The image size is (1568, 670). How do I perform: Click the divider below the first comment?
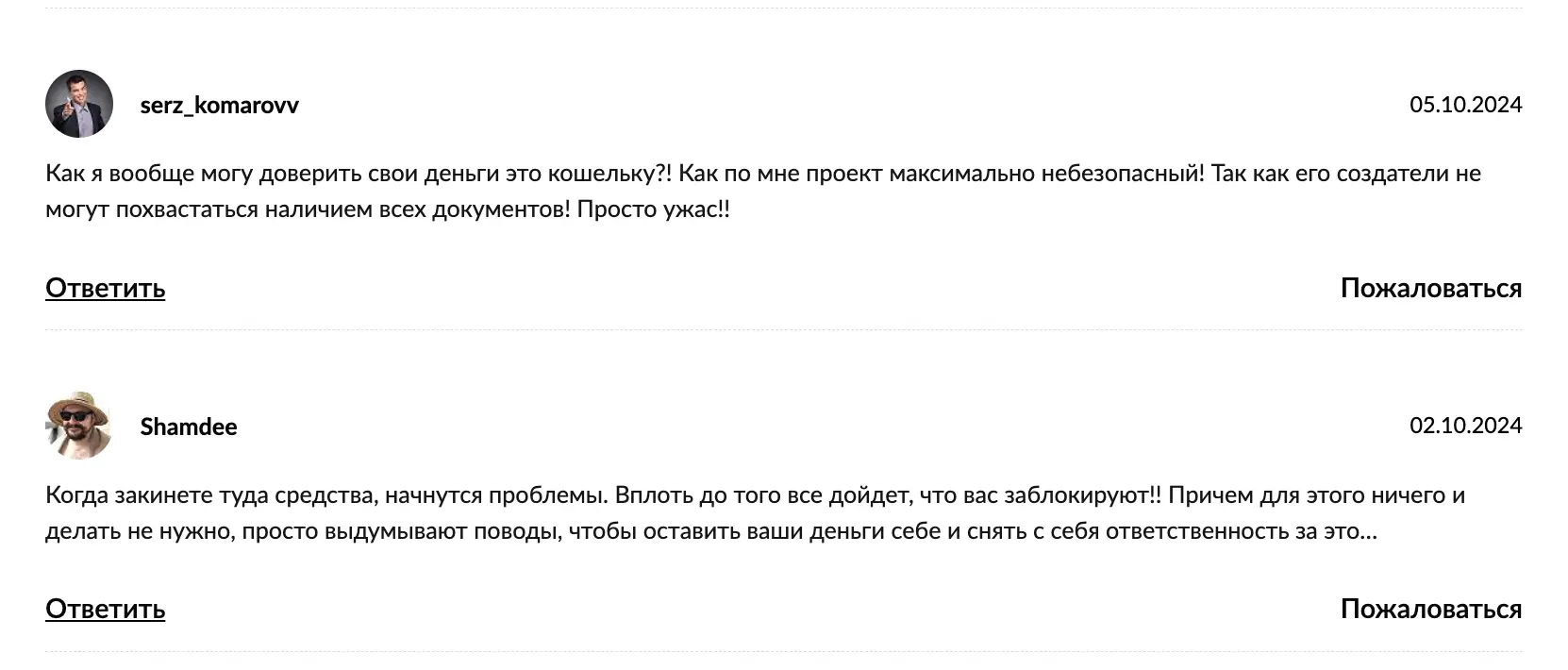point(783,328)
